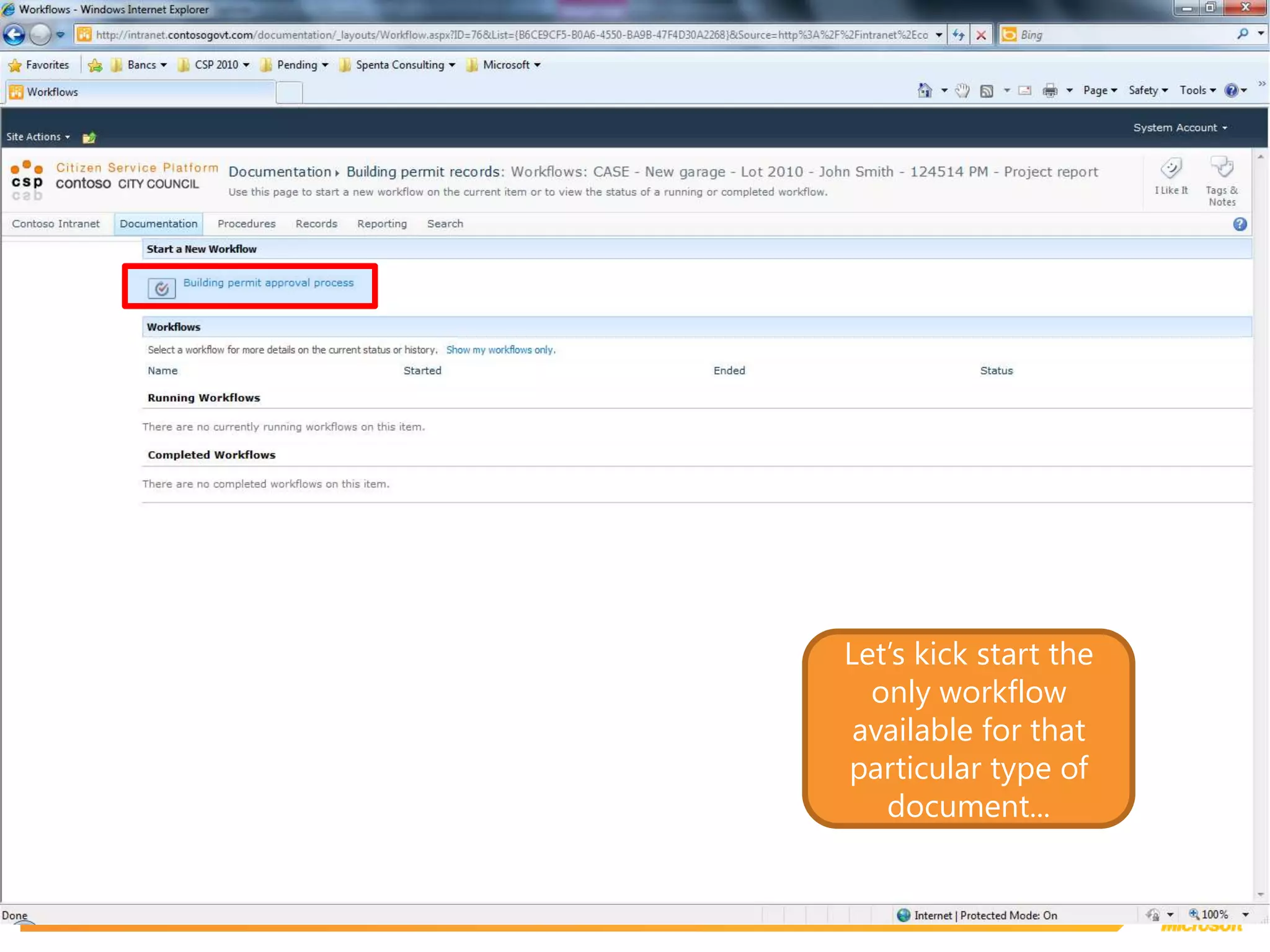Select the Records navigation tab

pyautogui.click(x=316, y=224)
